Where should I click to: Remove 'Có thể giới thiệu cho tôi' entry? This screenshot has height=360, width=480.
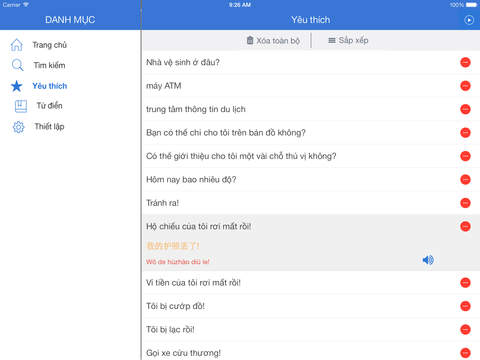click(465, 156)
